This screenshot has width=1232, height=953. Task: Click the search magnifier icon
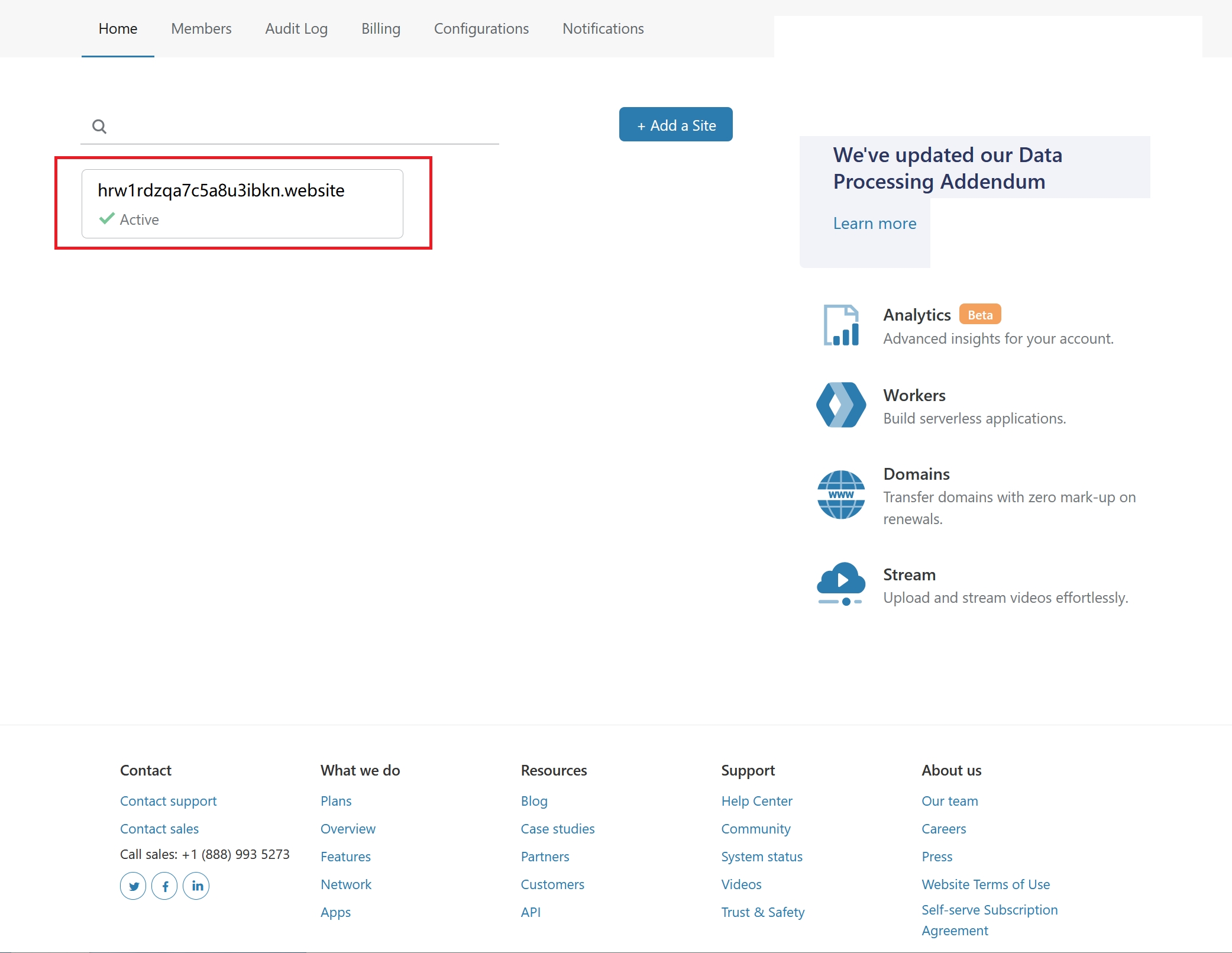(x=99, y=126)
